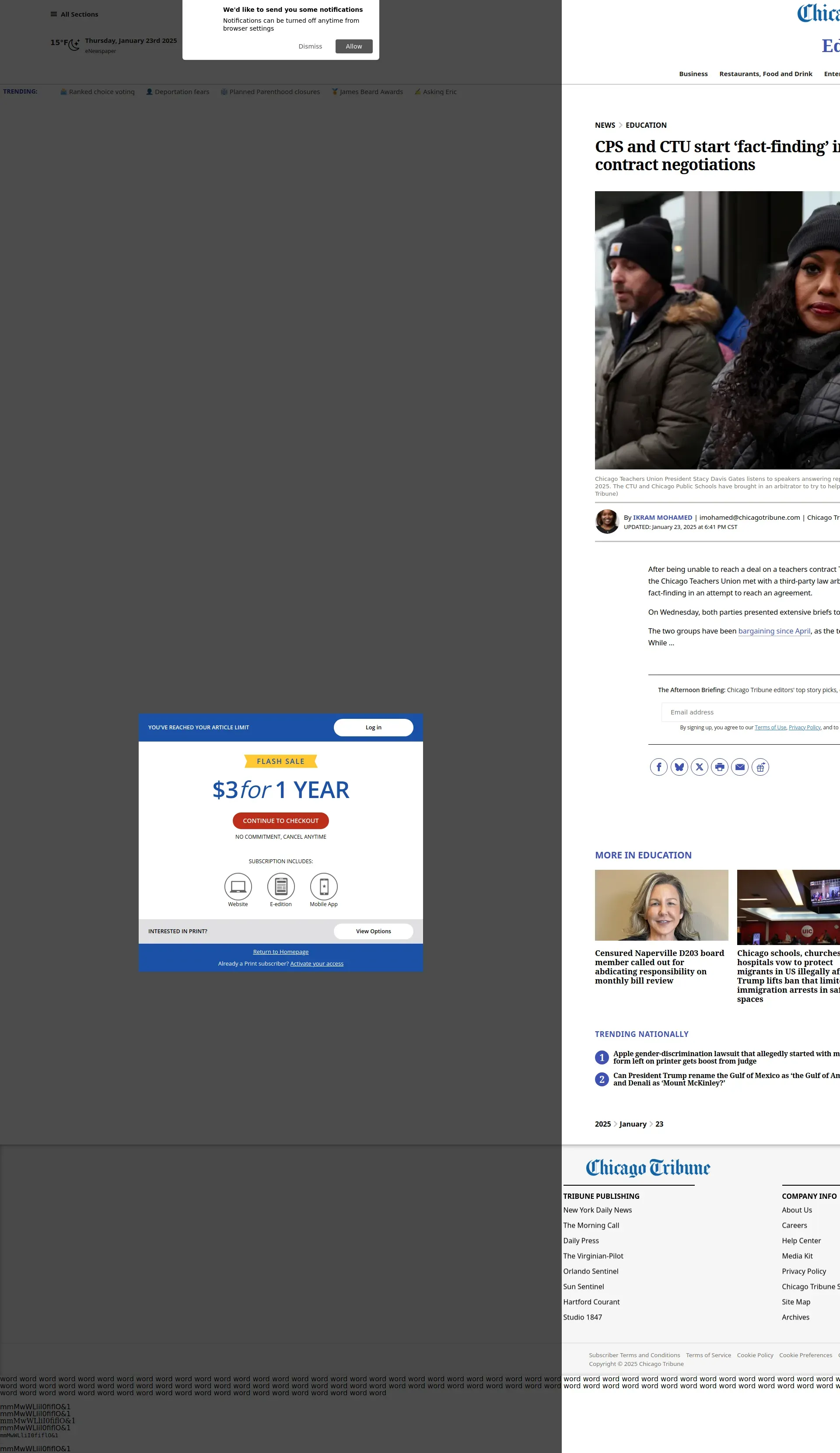Viewport: 840px width, 1453px height.
Task: Click the E-edition subscription icon
Action: [x=281, y=886]
